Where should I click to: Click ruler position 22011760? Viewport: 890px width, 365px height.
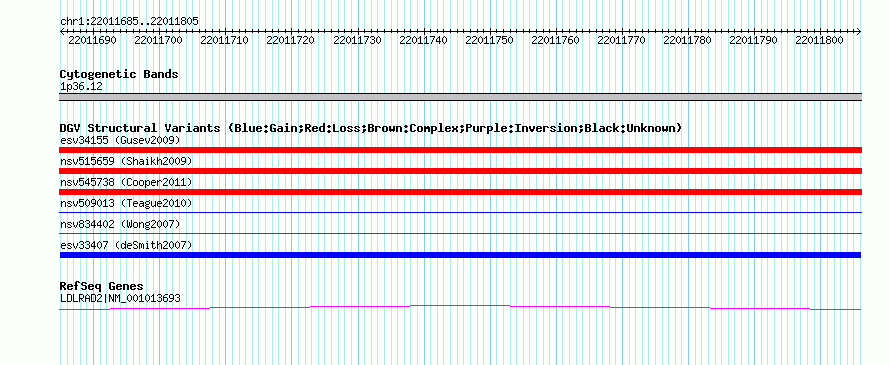556,41
